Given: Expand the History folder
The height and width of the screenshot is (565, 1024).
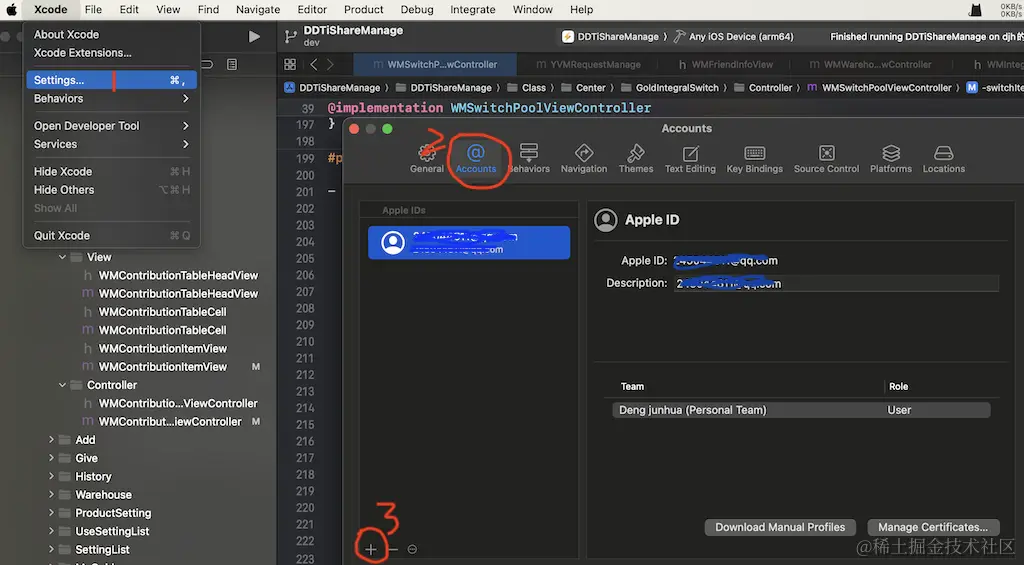Looking at the screenshot, I should tap(51, 477).
